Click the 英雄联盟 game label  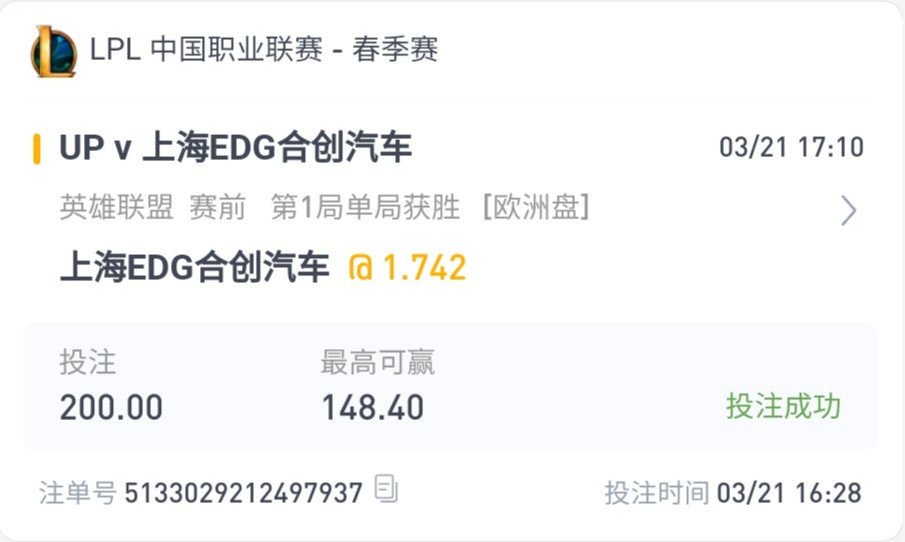[x=117, y=207]
